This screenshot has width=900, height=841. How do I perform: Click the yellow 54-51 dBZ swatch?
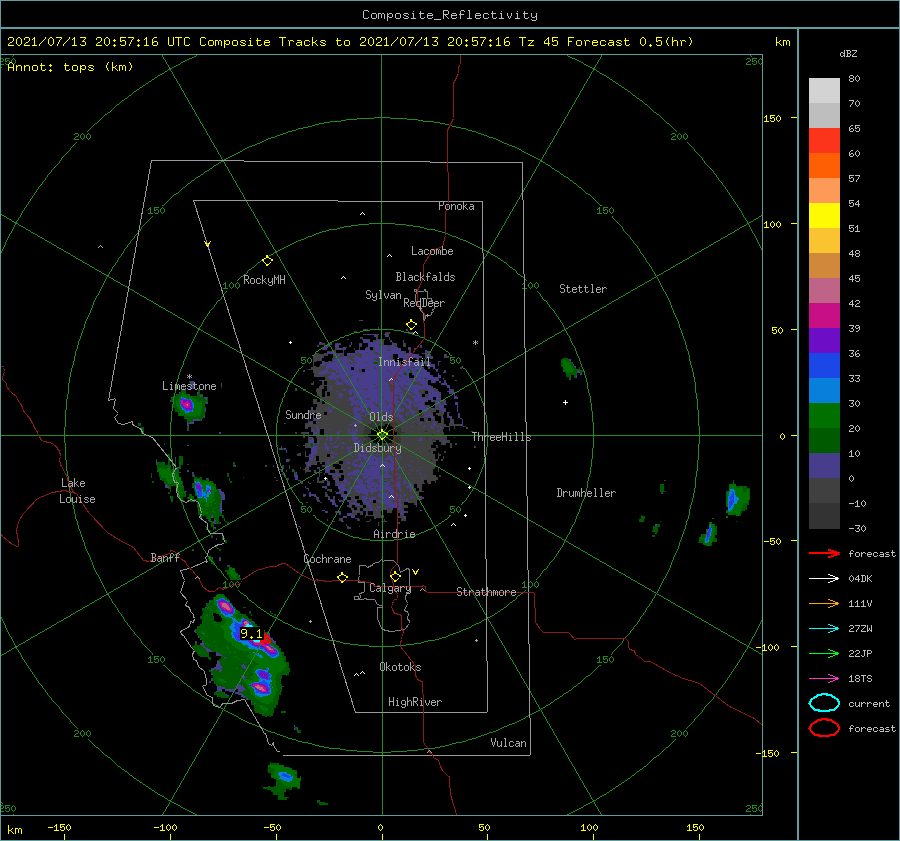click(824, 216)
